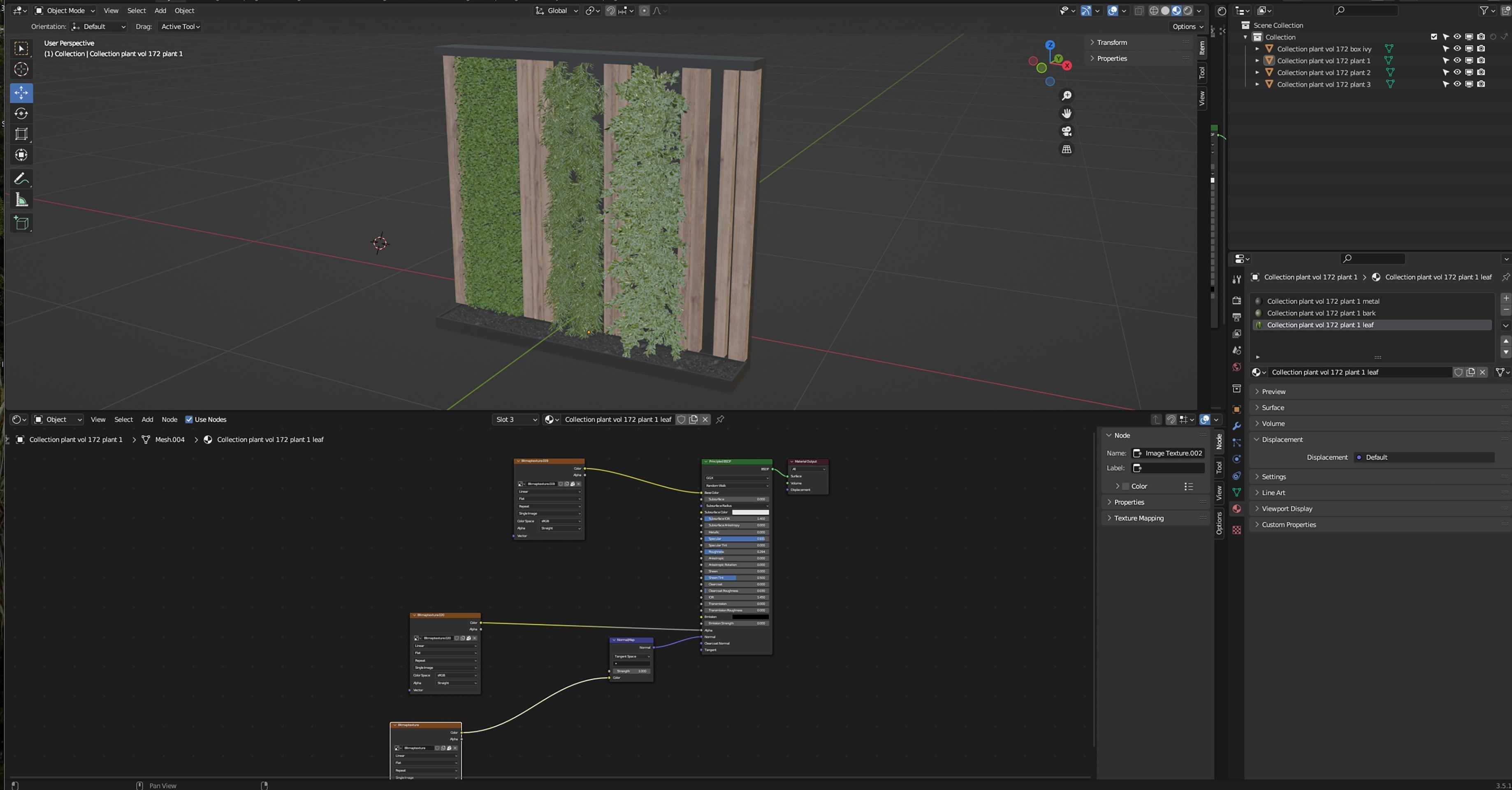The height and width of the screenshot is (790, 1512).
Task: Click the node Name field 'Image Texture.002'
Action: click(x=1168, y=453)
